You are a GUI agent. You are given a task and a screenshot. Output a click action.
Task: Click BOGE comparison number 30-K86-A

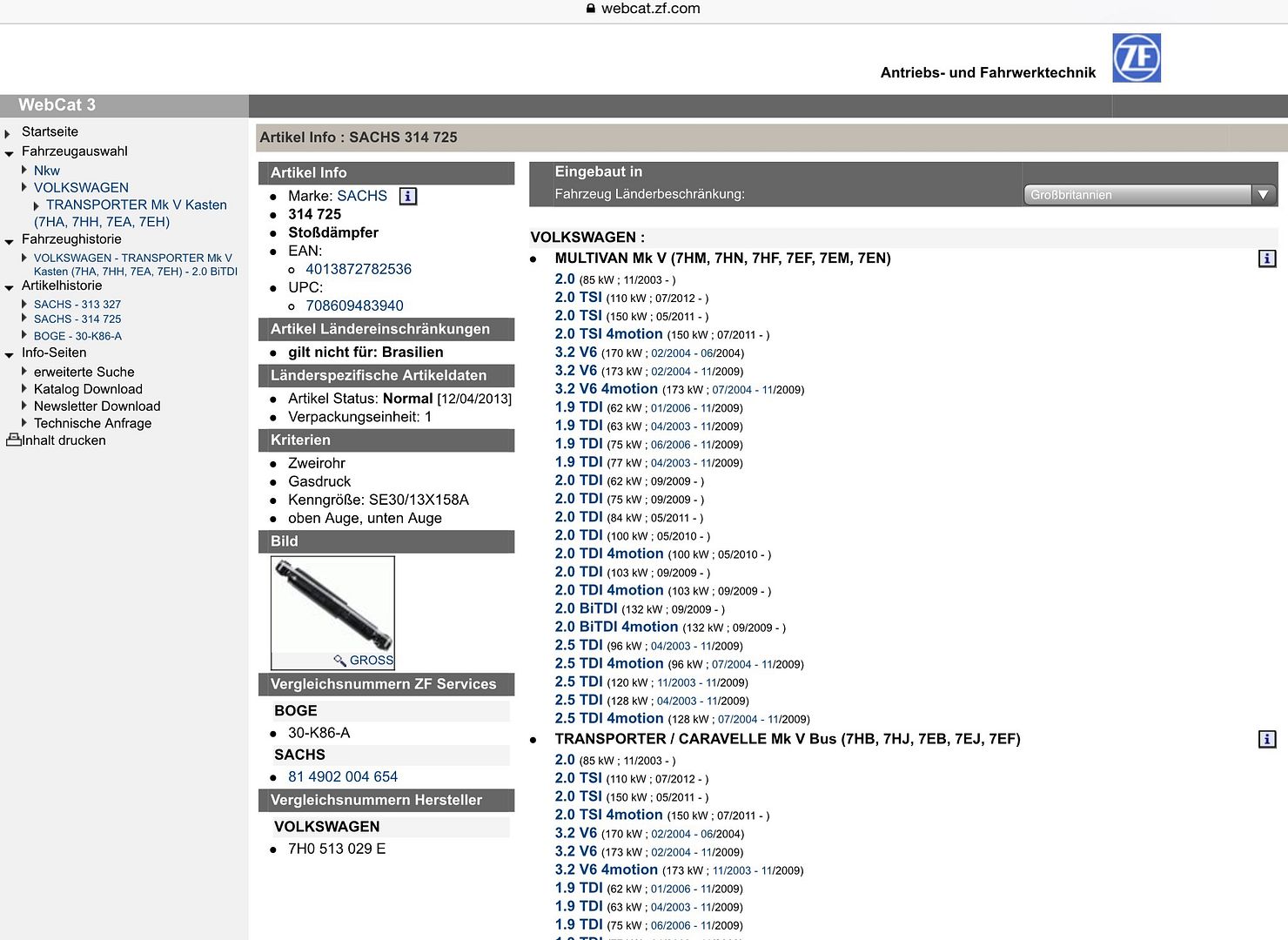319,733
